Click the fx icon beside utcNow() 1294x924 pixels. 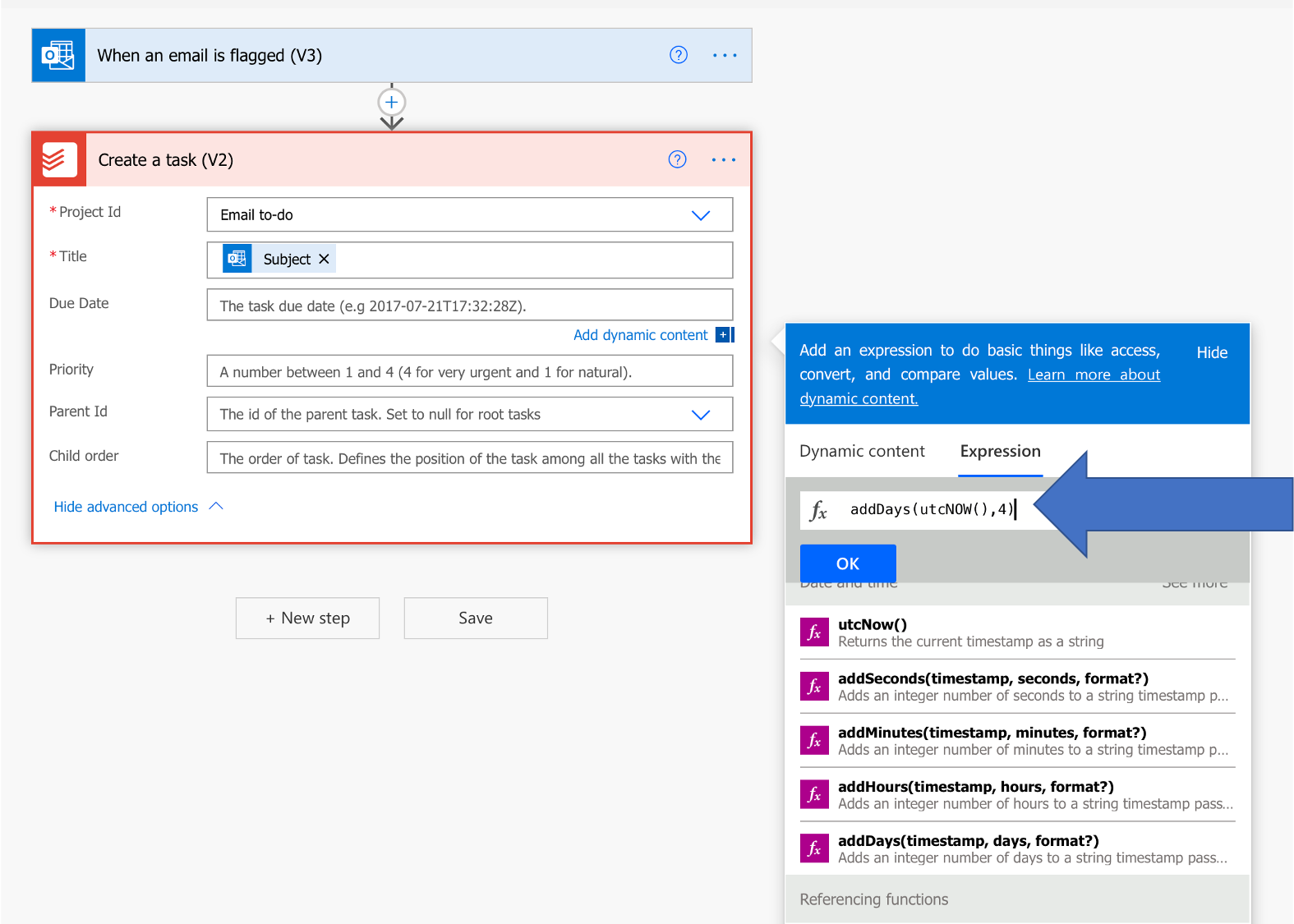point(813,632)
